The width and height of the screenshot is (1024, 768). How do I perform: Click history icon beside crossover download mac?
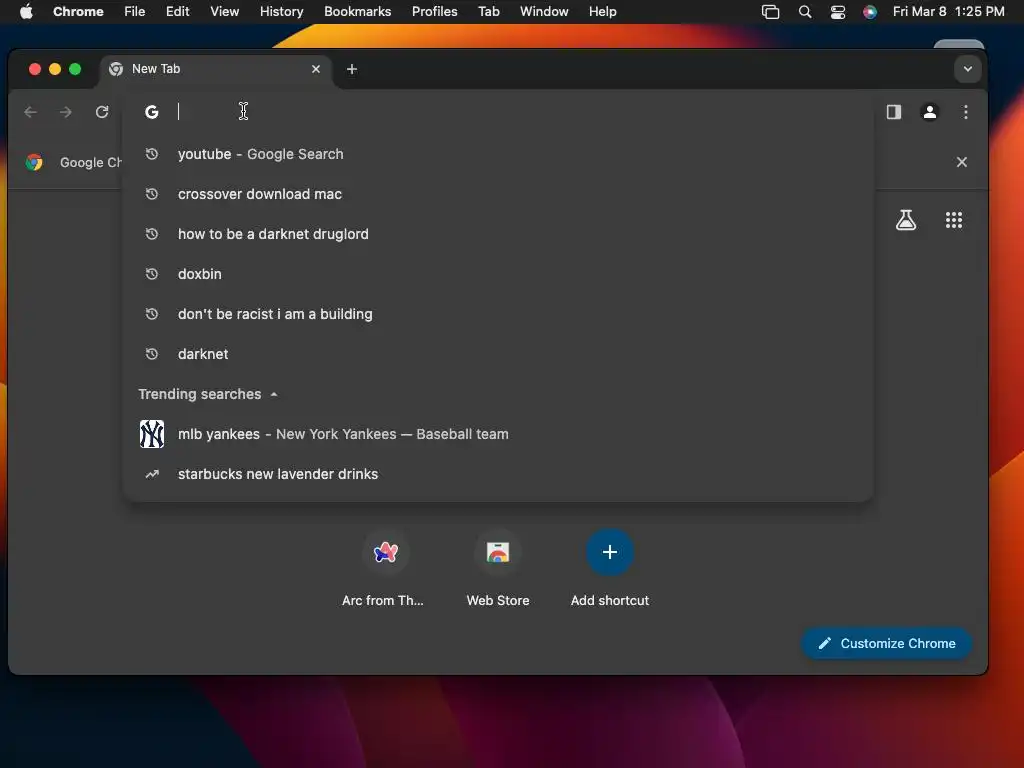tap(152, 194)
